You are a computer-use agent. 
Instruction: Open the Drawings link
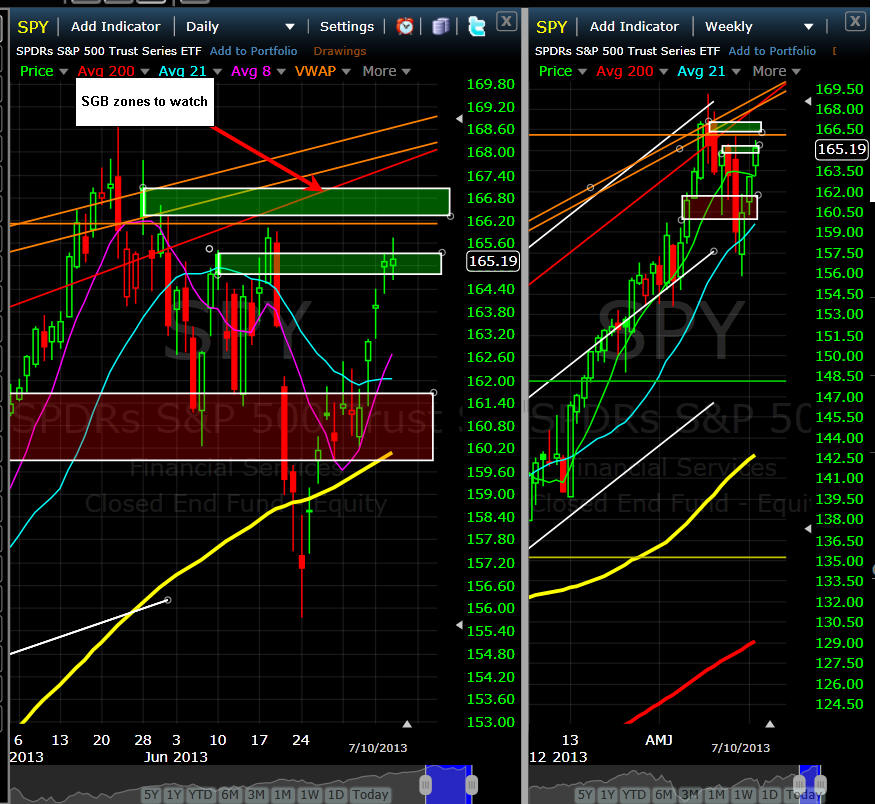pos(340,50)
